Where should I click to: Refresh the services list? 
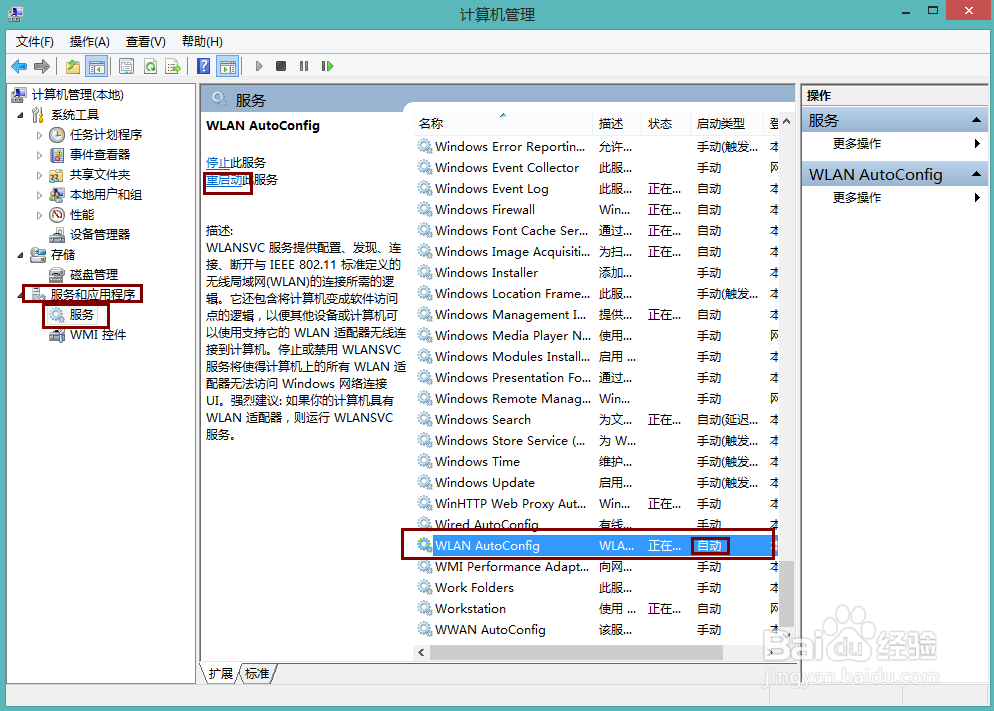pos(149,66)
